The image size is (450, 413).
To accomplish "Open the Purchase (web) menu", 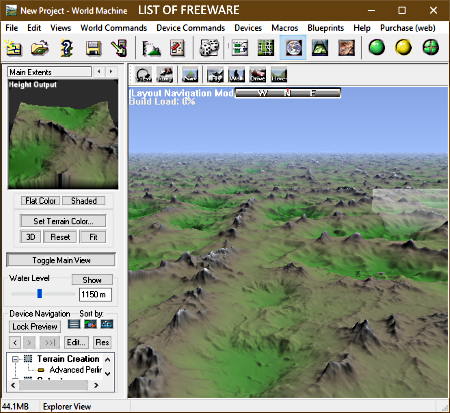I will [408, 28].
